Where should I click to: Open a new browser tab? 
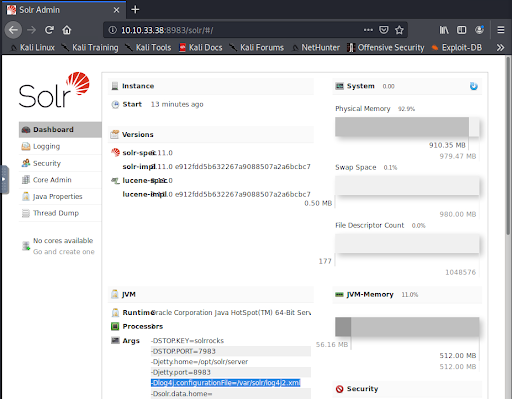click(x=135, y=10)
